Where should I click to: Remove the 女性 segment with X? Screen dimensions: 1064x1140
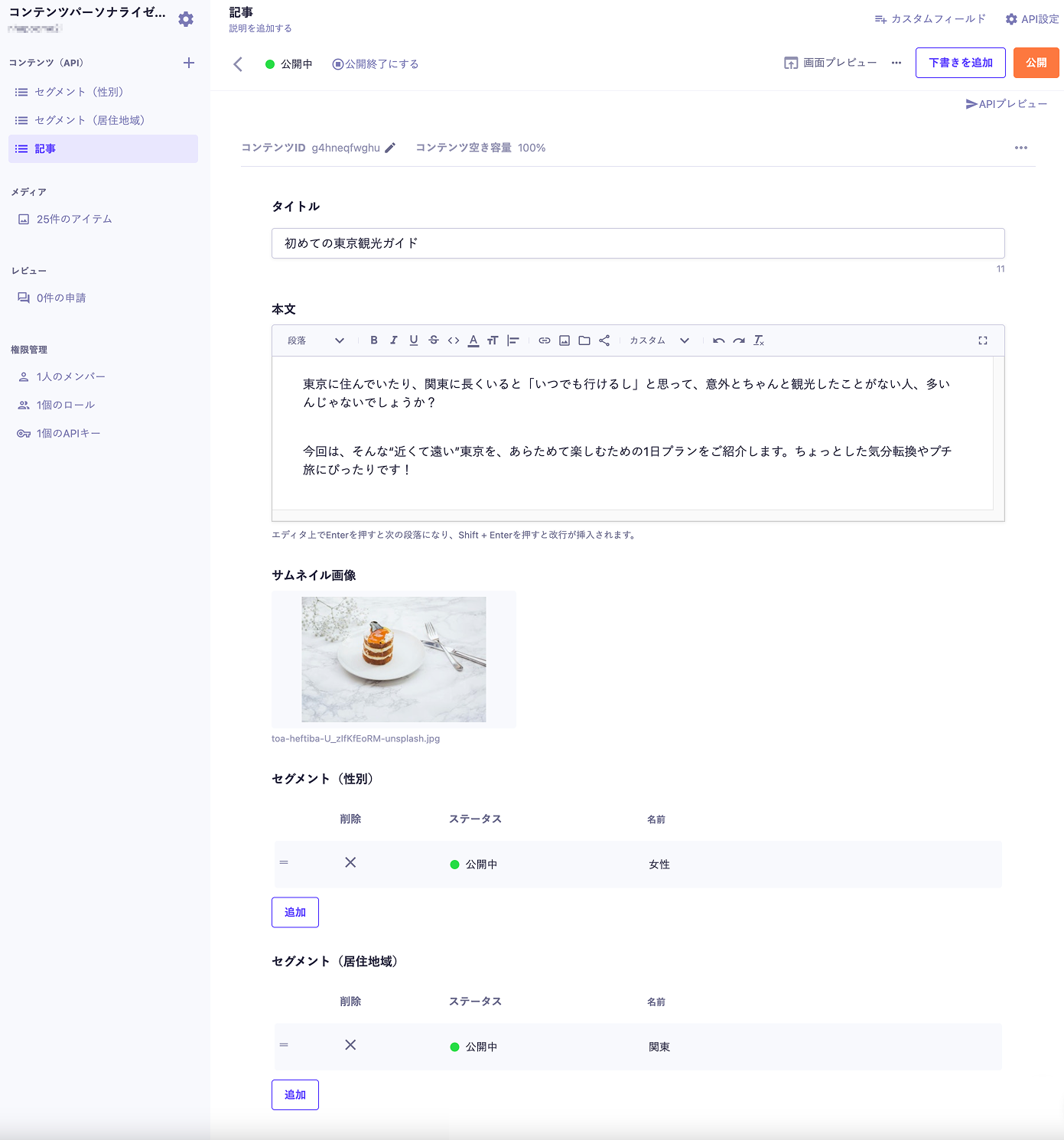click(350, 863)
